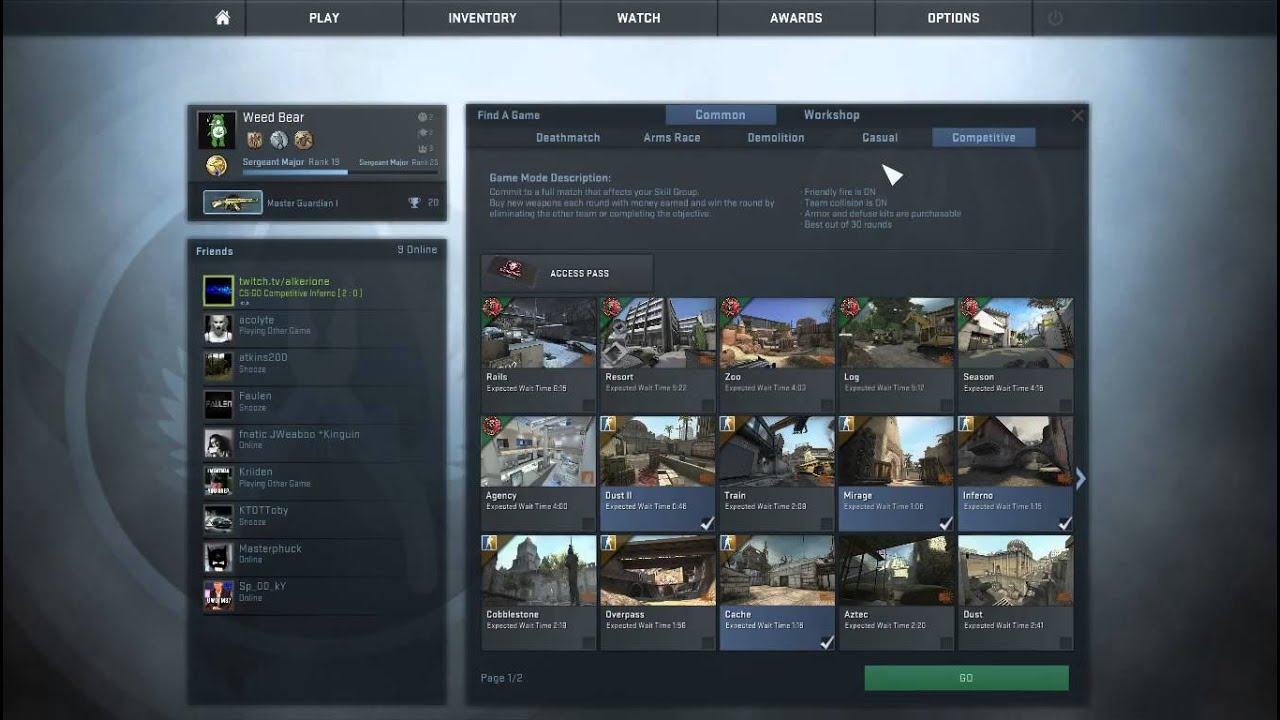This screenshot has height=720, width=1280.
Task: Select the silver middle medal under Weed Bear
Action: tap(279, 140)
